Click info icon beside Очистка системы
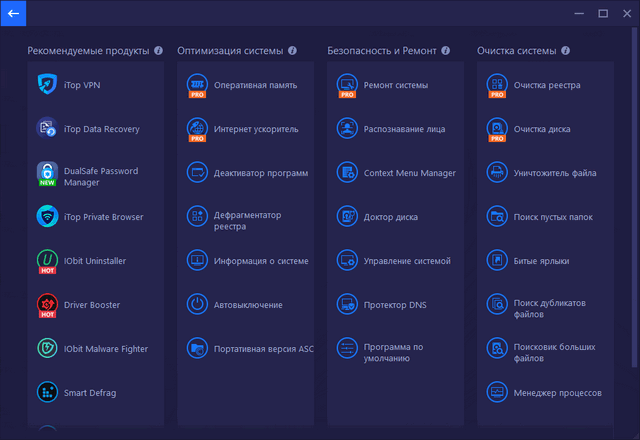Image resolution: width=640 pixels, height=440 pixels. coord(566,50)
